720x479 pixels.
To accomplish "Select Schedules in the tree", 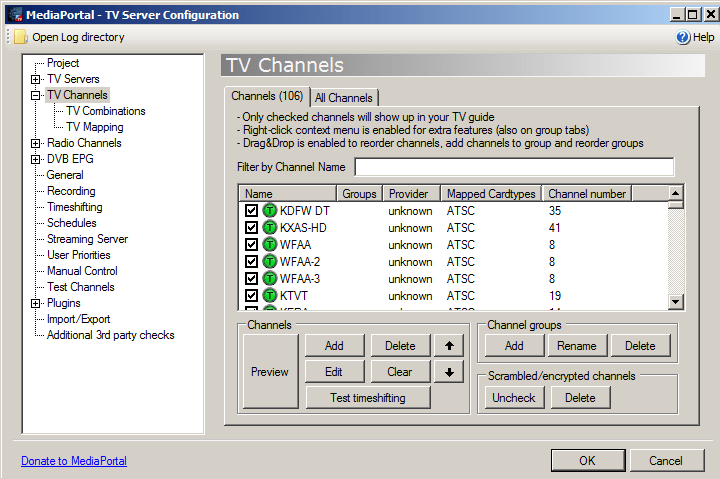I will point(72,223).
